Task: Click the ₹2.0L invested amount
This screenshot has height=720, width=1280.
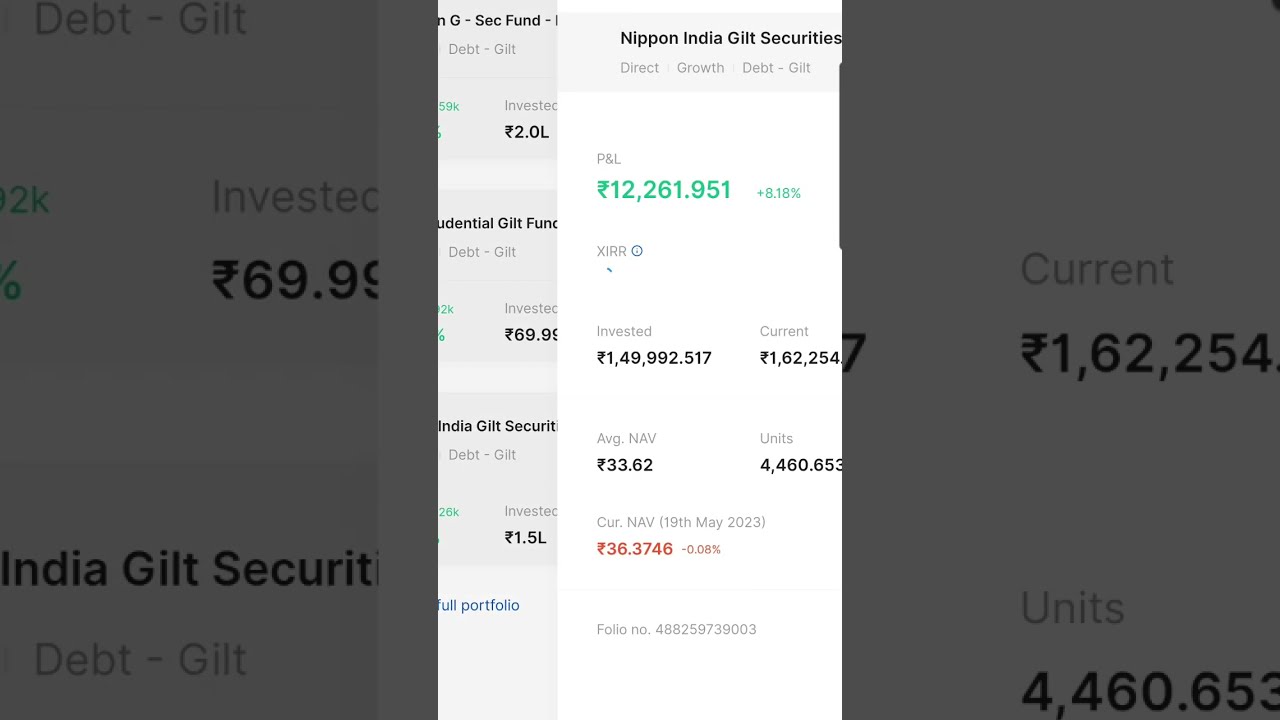Action: 526,132
